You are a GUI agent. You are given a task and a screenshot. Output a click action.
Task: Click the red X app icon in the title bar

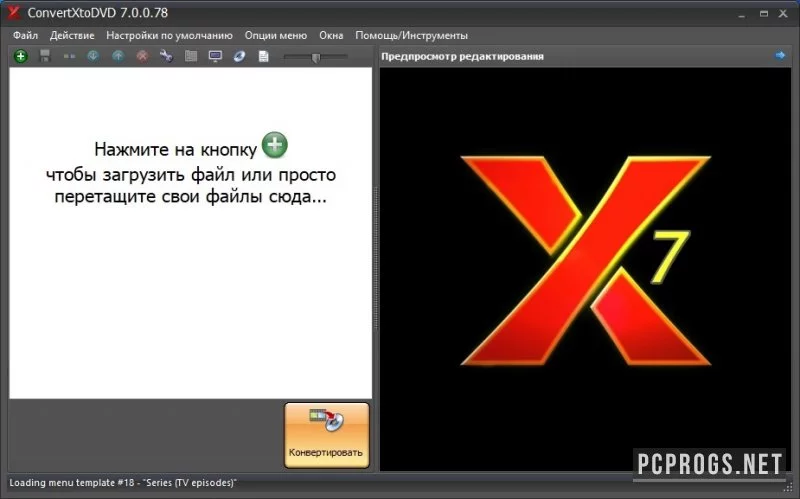(14, 12)
